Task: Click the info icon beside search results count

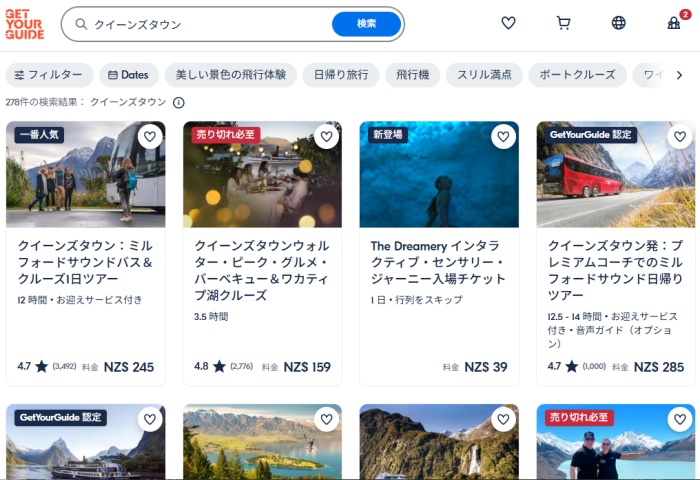Action: coord(179,102)
